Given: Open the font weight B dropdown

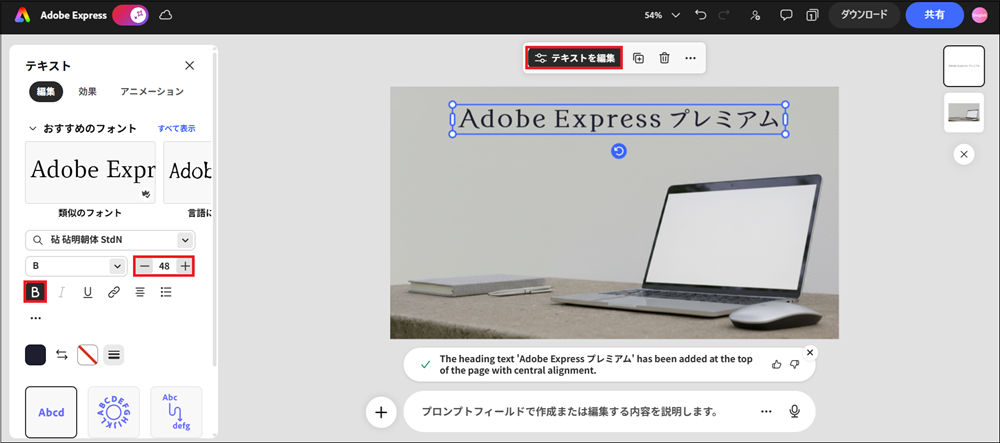Looking at the screenshot, I should (77, 266).
